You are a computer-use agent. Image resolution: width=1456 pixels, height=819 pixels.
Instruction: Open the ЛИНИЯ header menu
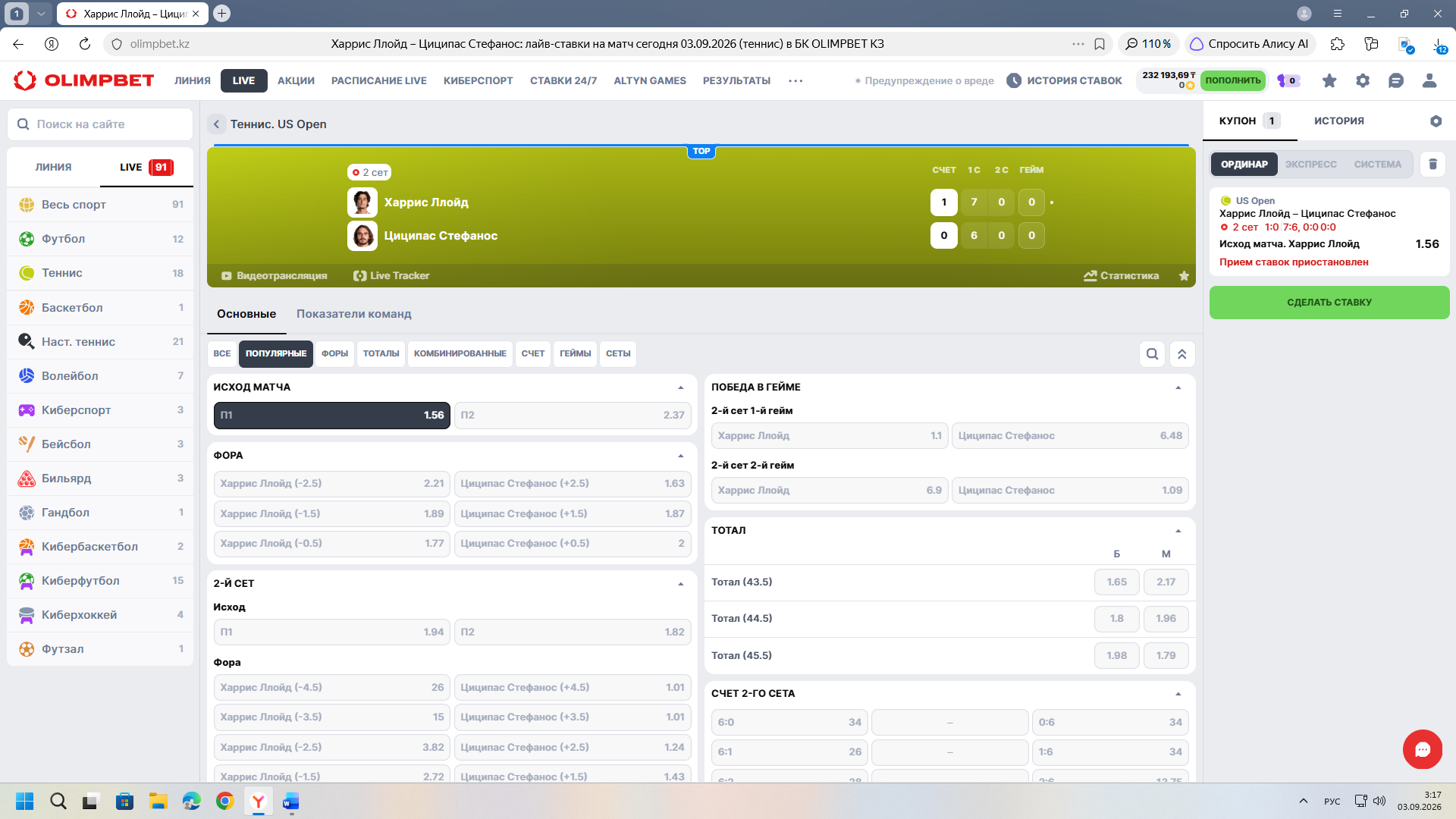pyautogui.click(x=193, y=80)
